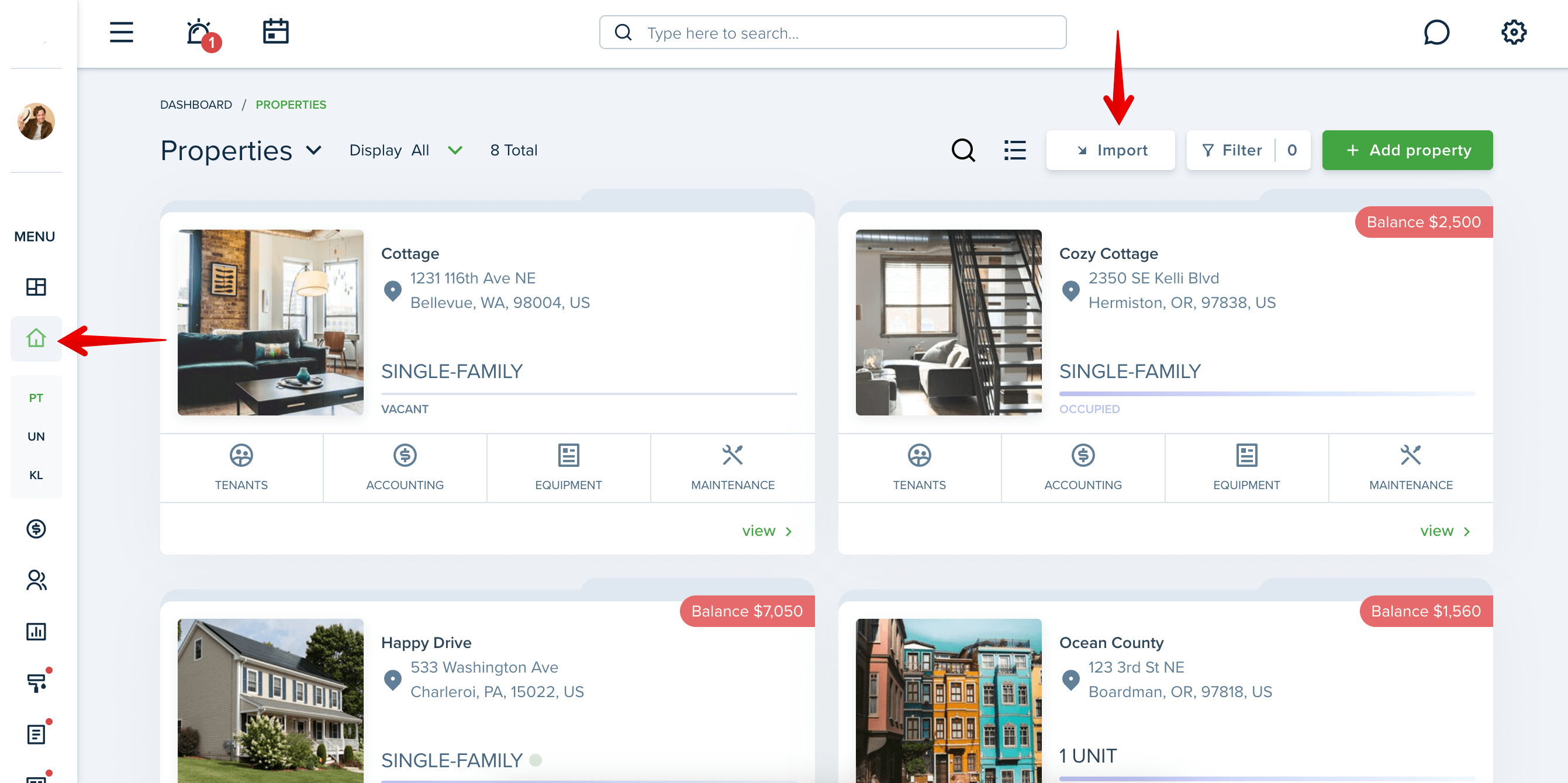Open ACCOUNTING for Cozy Cottage
1568x783 pixels.
click(1083, 467)
